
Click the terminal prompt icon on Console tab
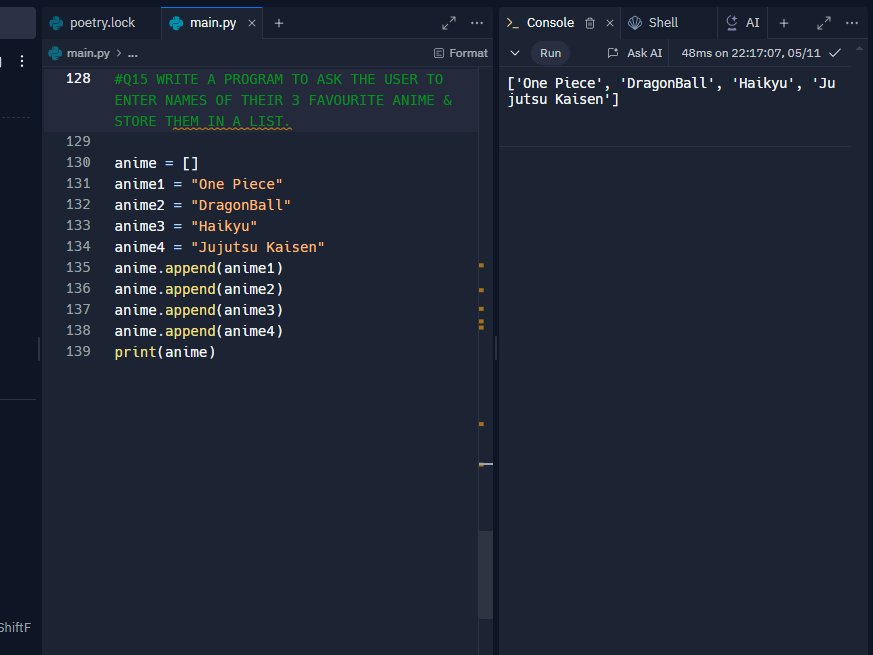tap(514, 22)
